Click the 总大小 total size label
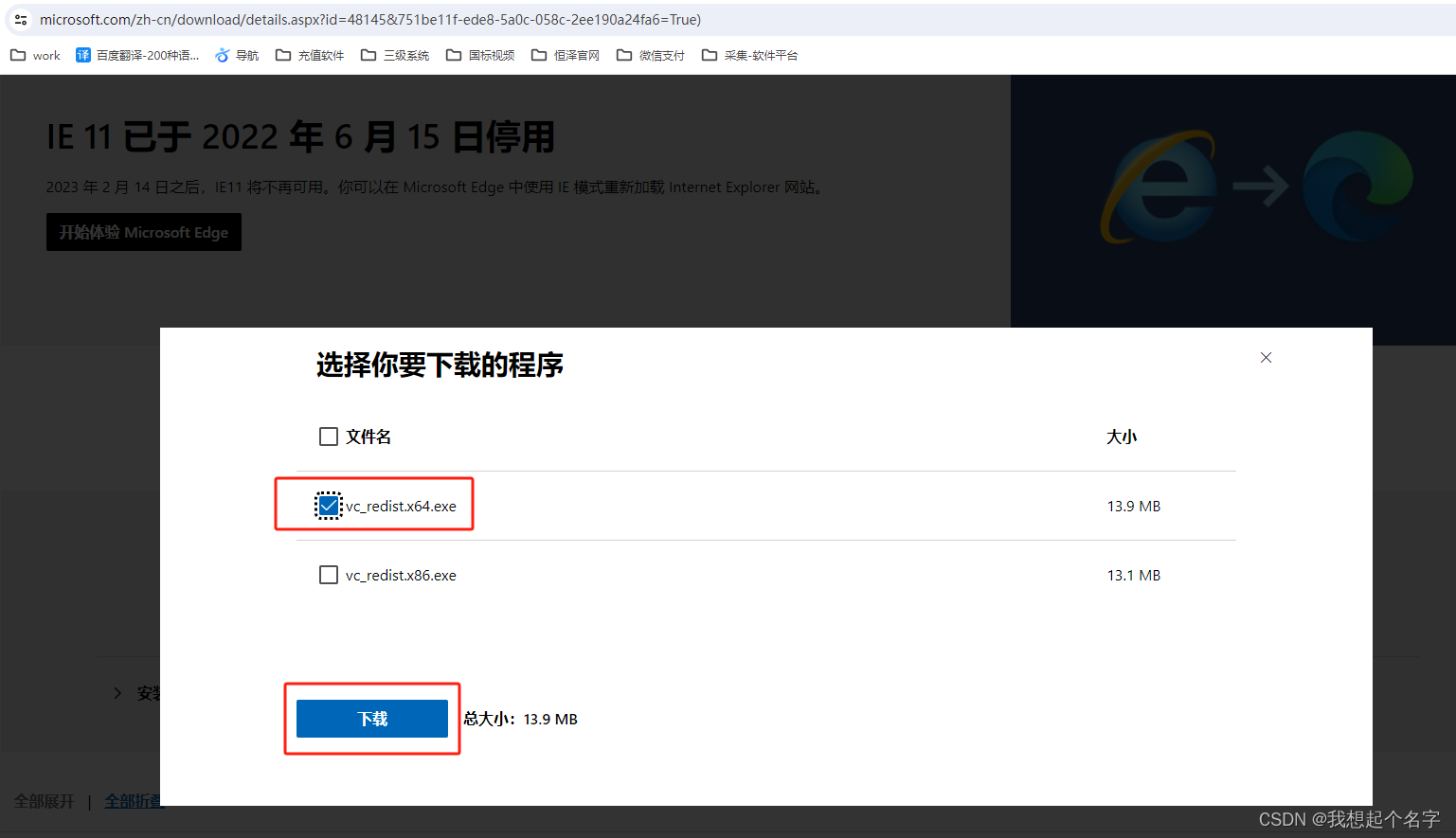 pyautogui.click(x=520, y=719)
